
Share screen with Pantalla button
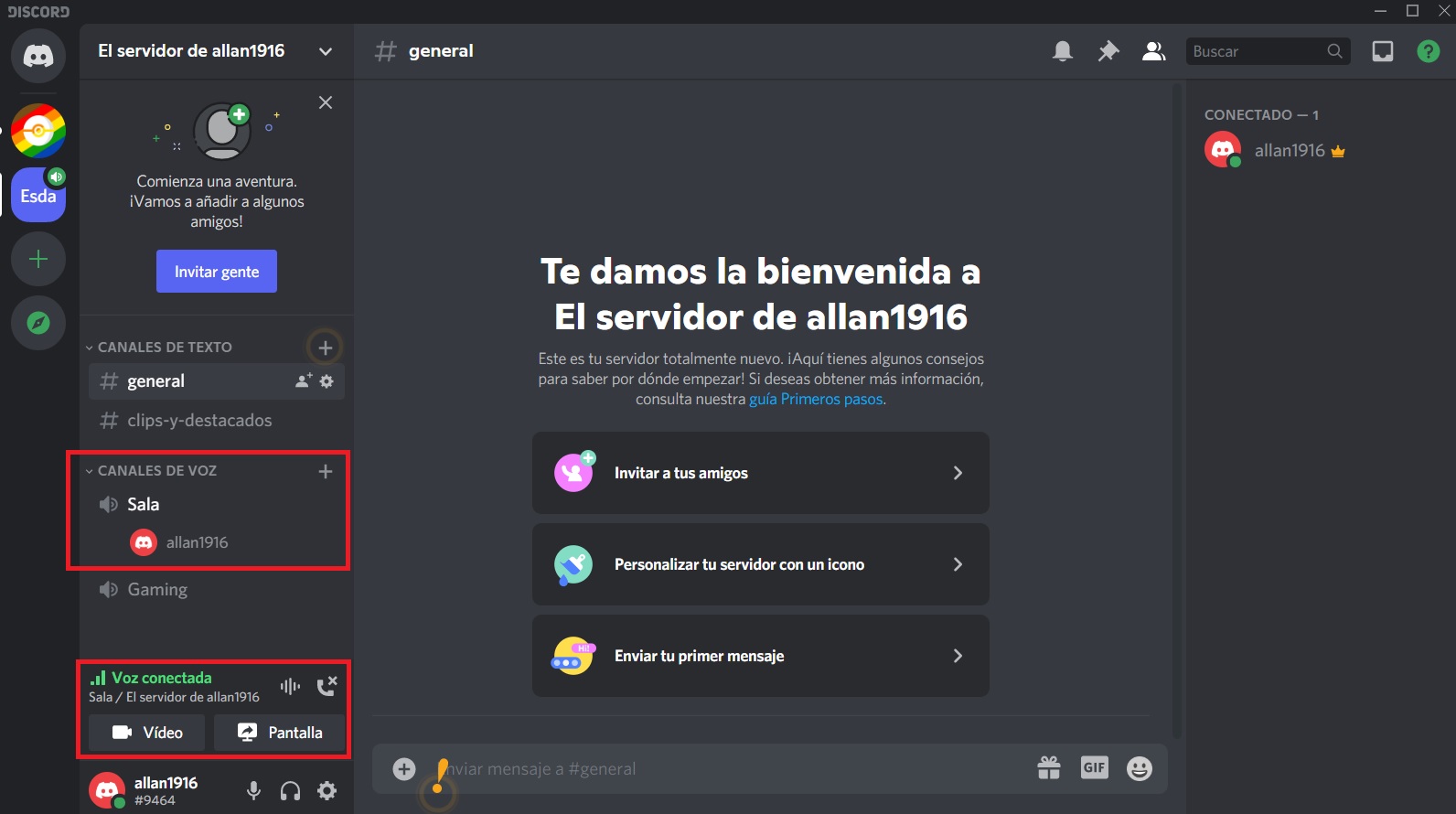click(280, 733)
